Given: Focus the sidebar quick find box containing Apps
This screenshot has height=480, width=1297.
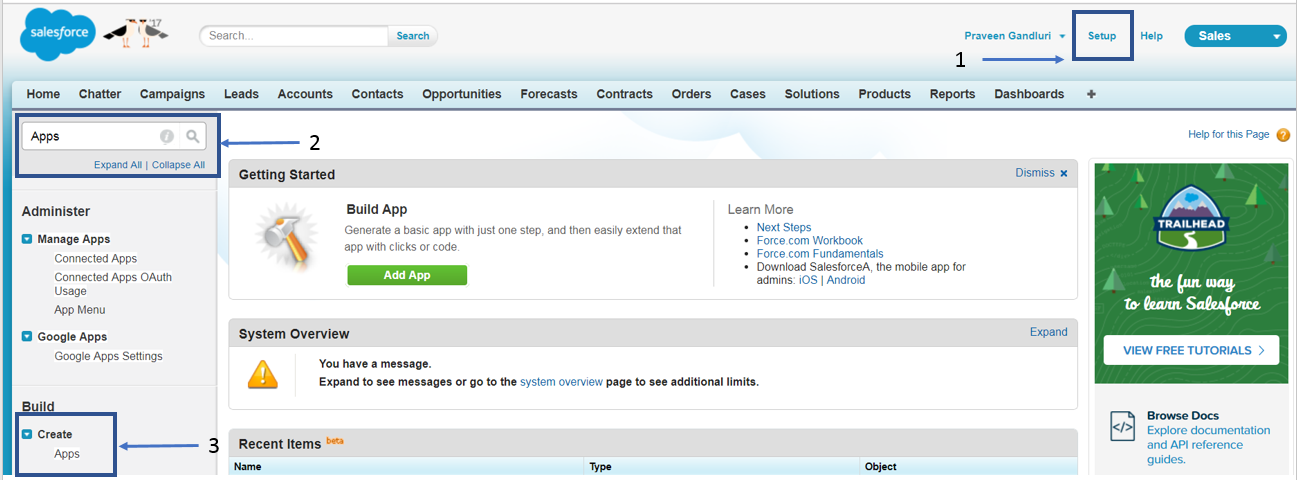Looking at the screenshot, I should 113,136.
